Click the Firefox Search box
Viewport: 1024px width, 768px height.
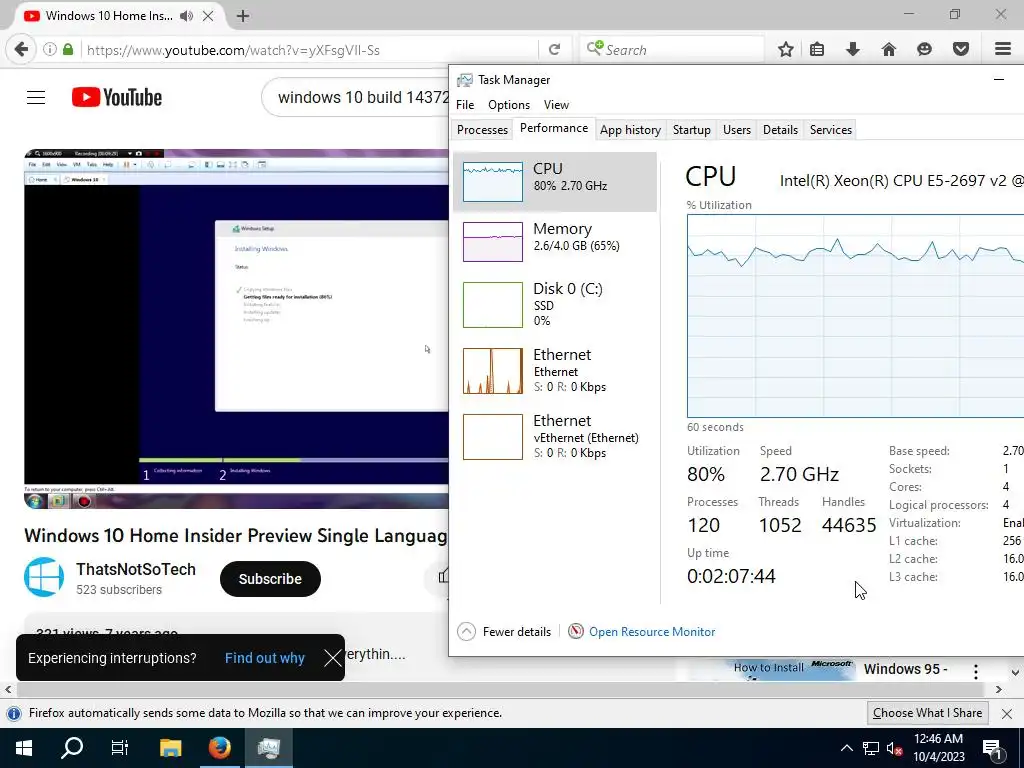click(x=673, y=50)
